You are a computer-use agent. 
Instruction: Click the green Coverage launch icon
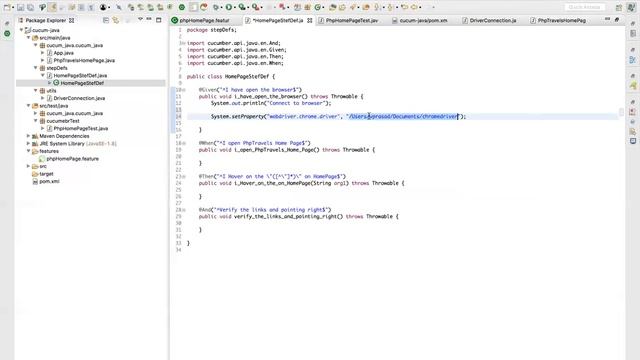pyautogui.click(x=241, y=7)
